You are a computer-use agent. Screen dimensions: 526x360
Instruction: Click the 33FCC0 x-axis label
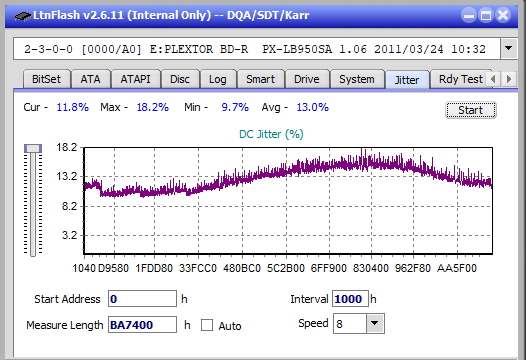198,268
